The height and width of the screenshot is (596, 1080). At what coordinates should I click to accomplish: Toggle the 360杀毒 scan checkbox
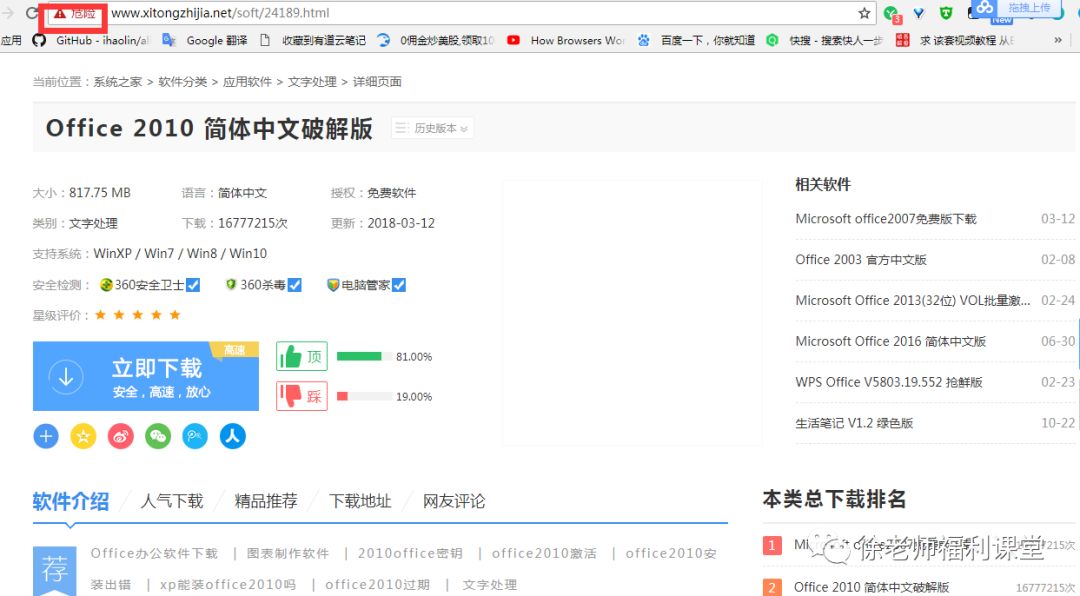tap(293, 284)
